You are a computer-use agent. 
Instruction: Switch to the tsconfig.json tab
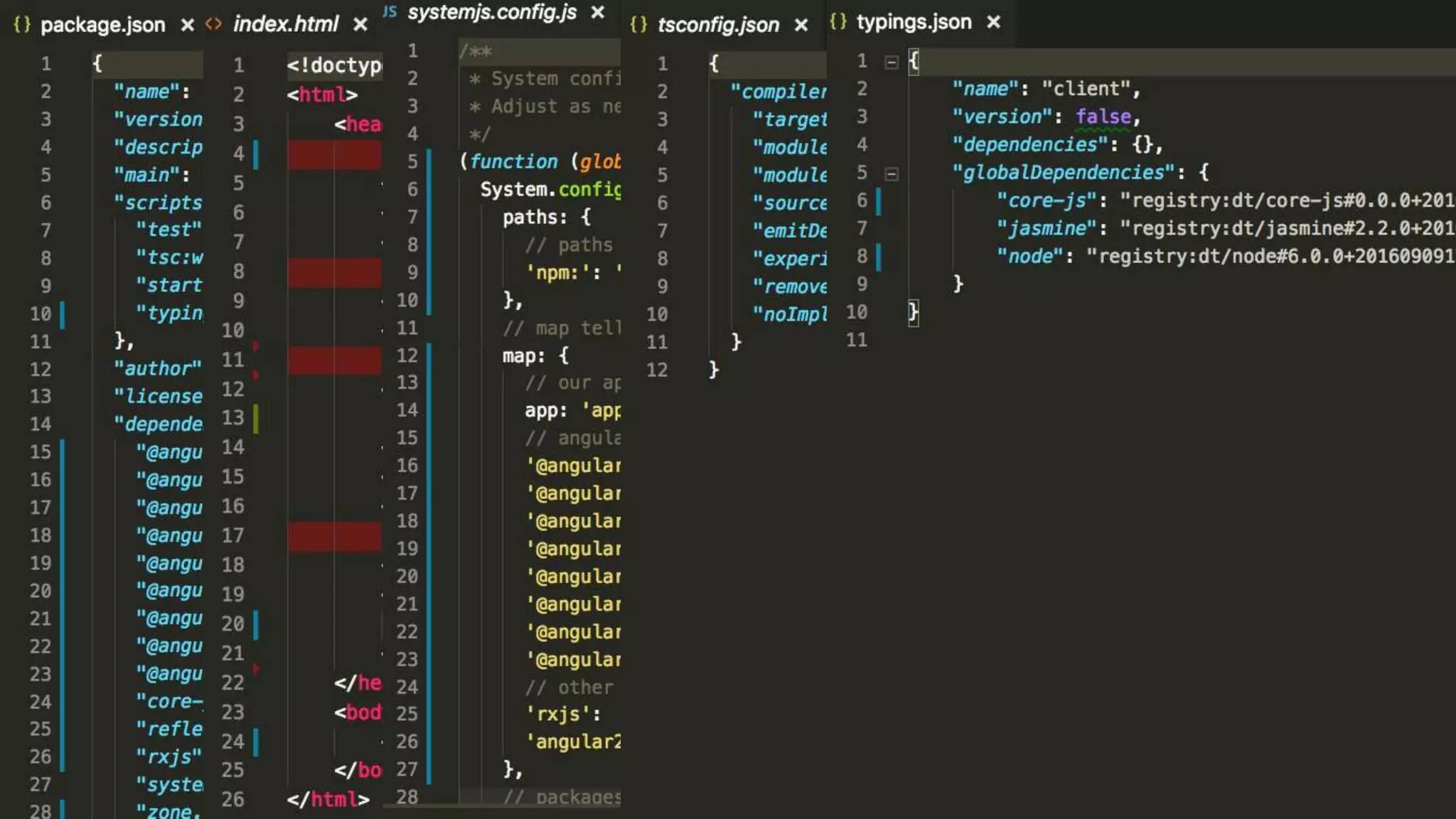(x=718, y=25)
